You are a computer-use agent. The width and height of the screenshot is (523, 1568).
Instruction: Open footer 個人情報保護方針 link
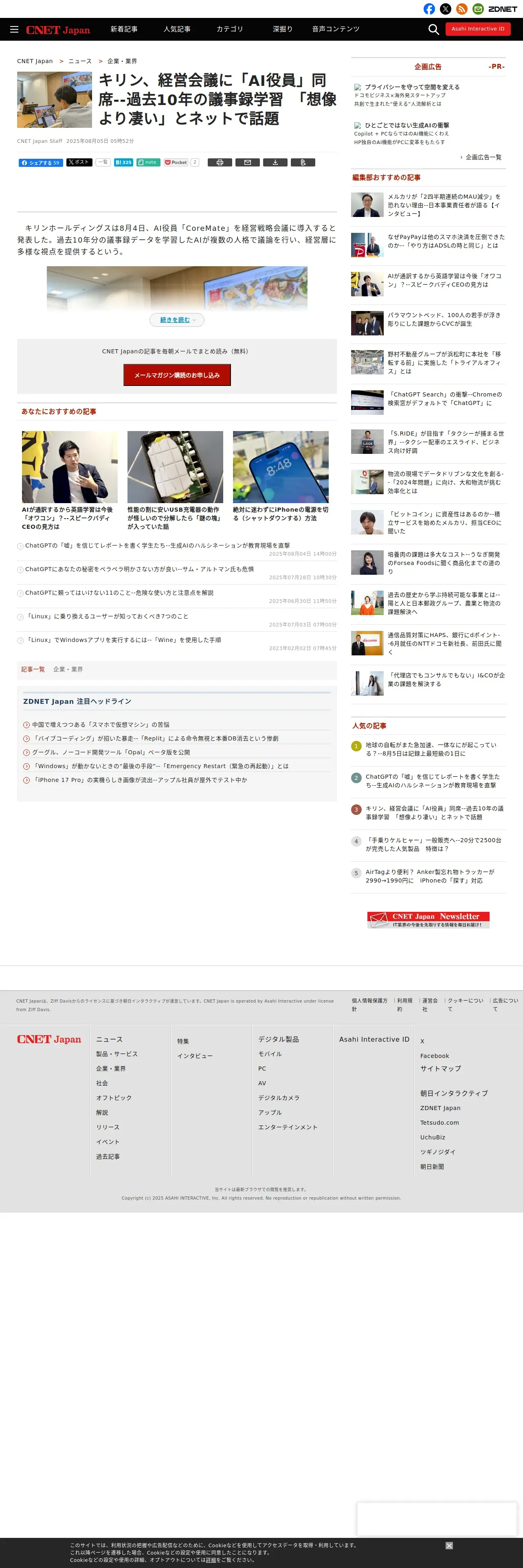(x=369, y=1004)
